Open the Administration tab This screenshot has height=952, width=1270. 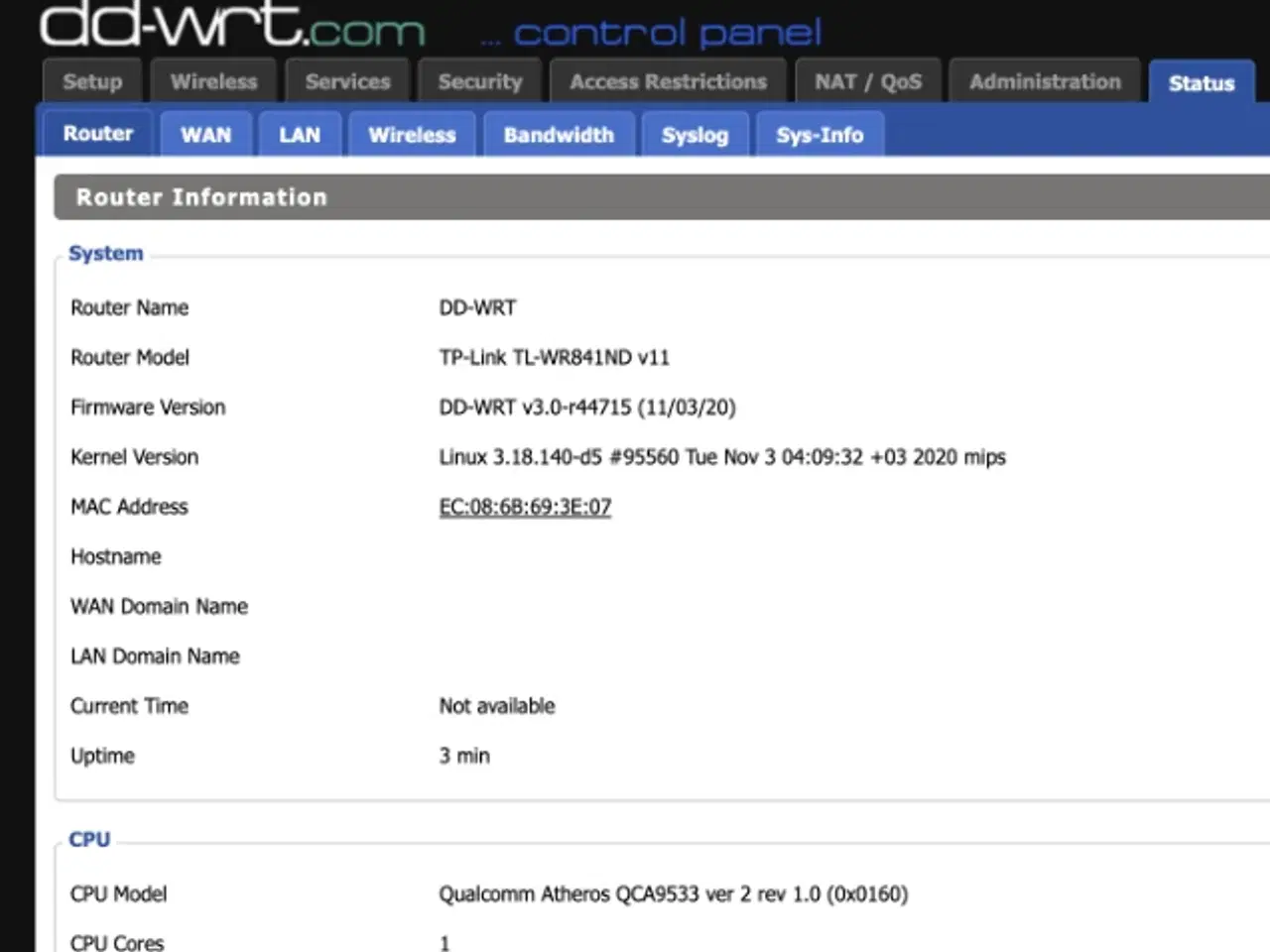[1045, 81]
